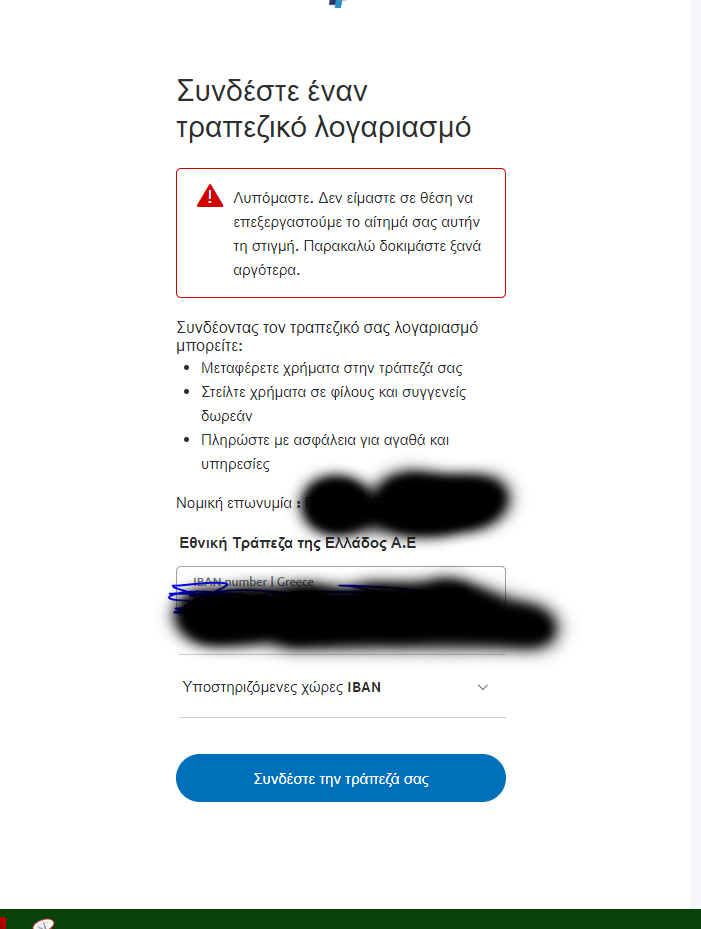Screen dimensions: 701x929
Task: Select the Πληρώστε με ασφάλεια bullet item
Action: (x=325, y=451)
